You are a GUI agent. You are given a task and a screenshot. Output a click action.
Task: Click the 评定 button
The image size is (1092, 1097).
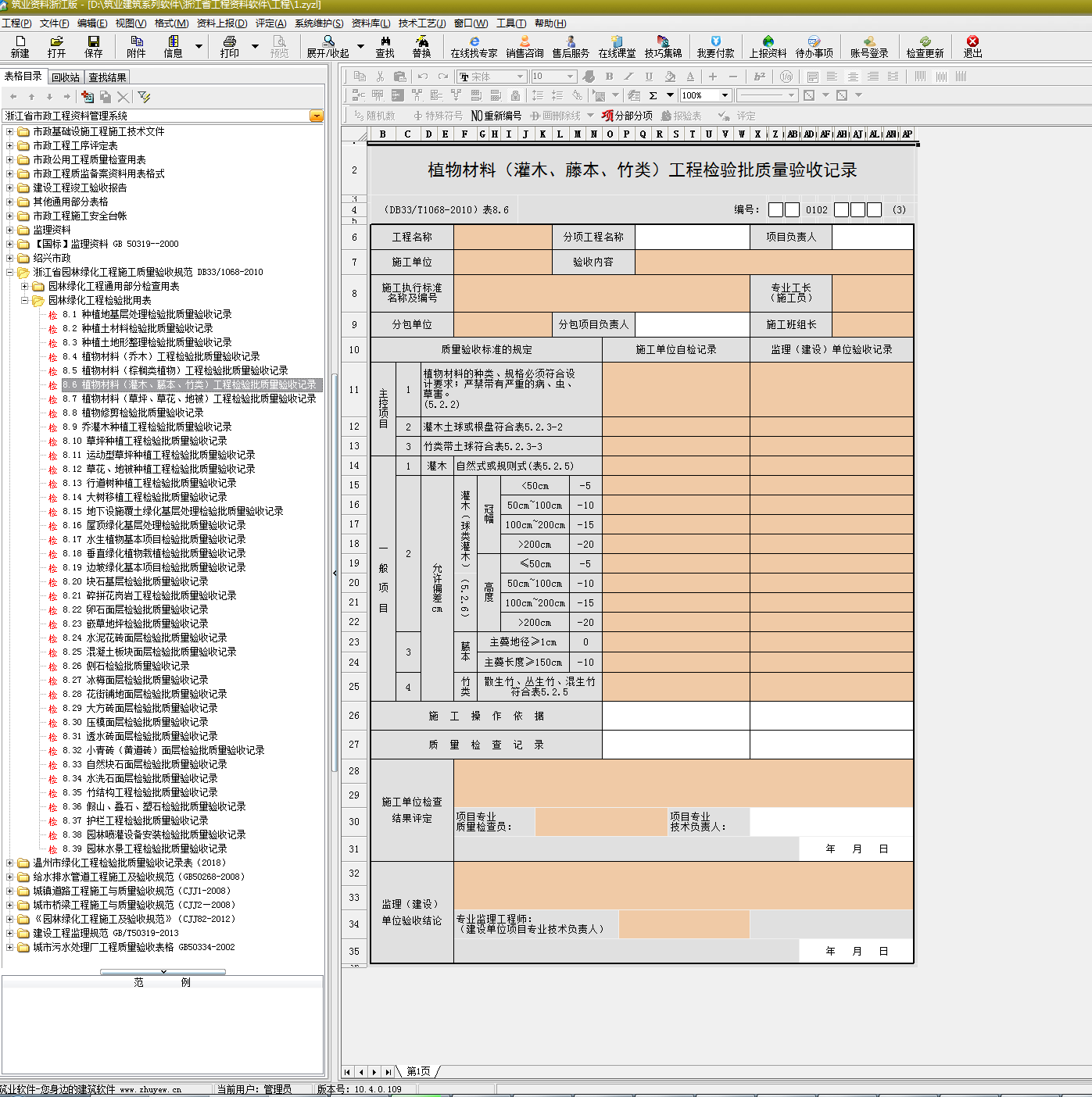click(x=737, y=116)
